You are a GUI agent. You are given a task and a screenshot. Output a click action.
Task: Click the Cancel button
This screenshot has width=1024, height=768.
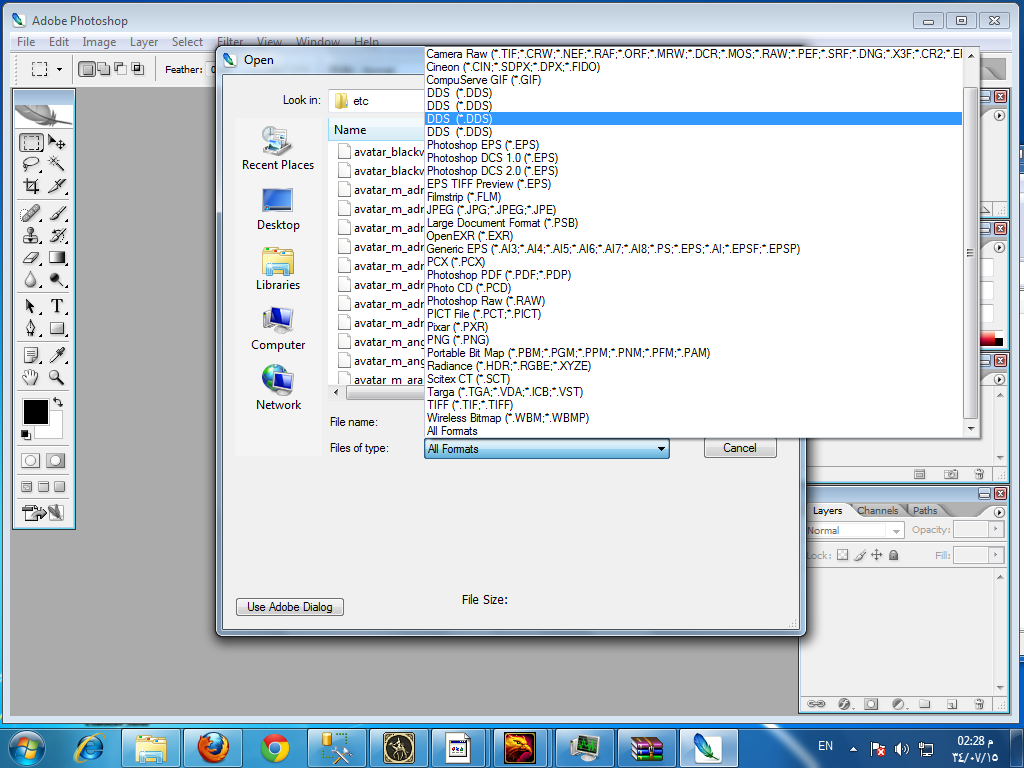tap(740, 448)
